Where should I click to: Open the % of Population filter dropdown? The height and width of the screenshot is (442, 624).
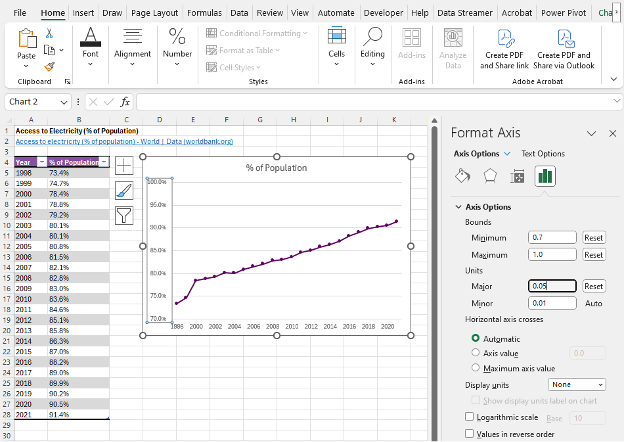tap(104, 162)
